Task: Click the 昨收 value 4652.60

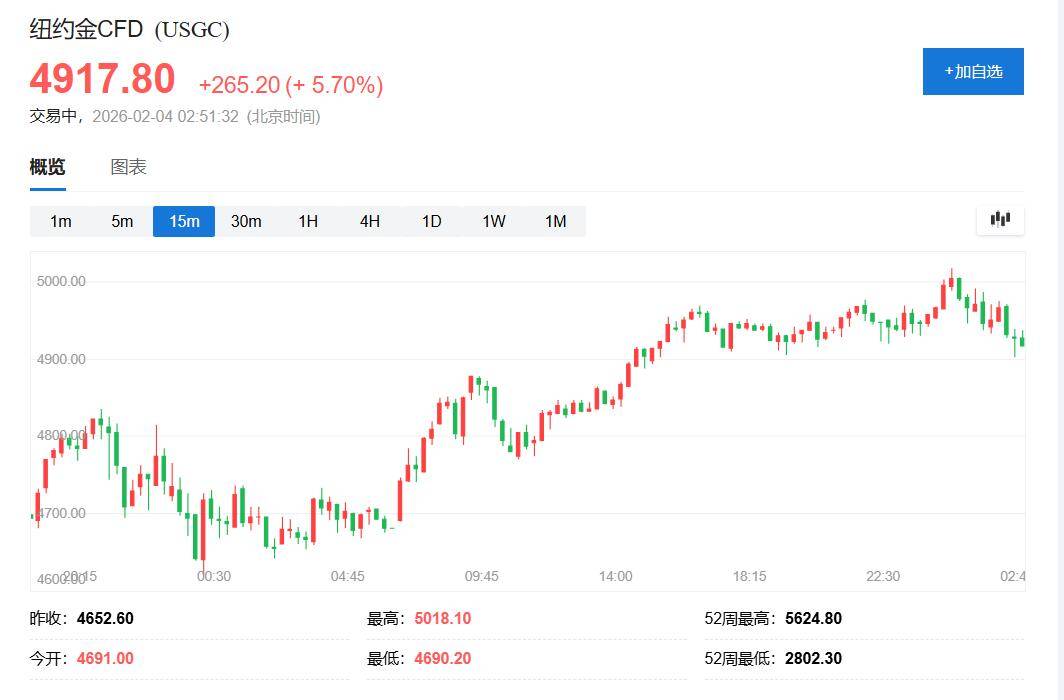Action: (105, 619)
